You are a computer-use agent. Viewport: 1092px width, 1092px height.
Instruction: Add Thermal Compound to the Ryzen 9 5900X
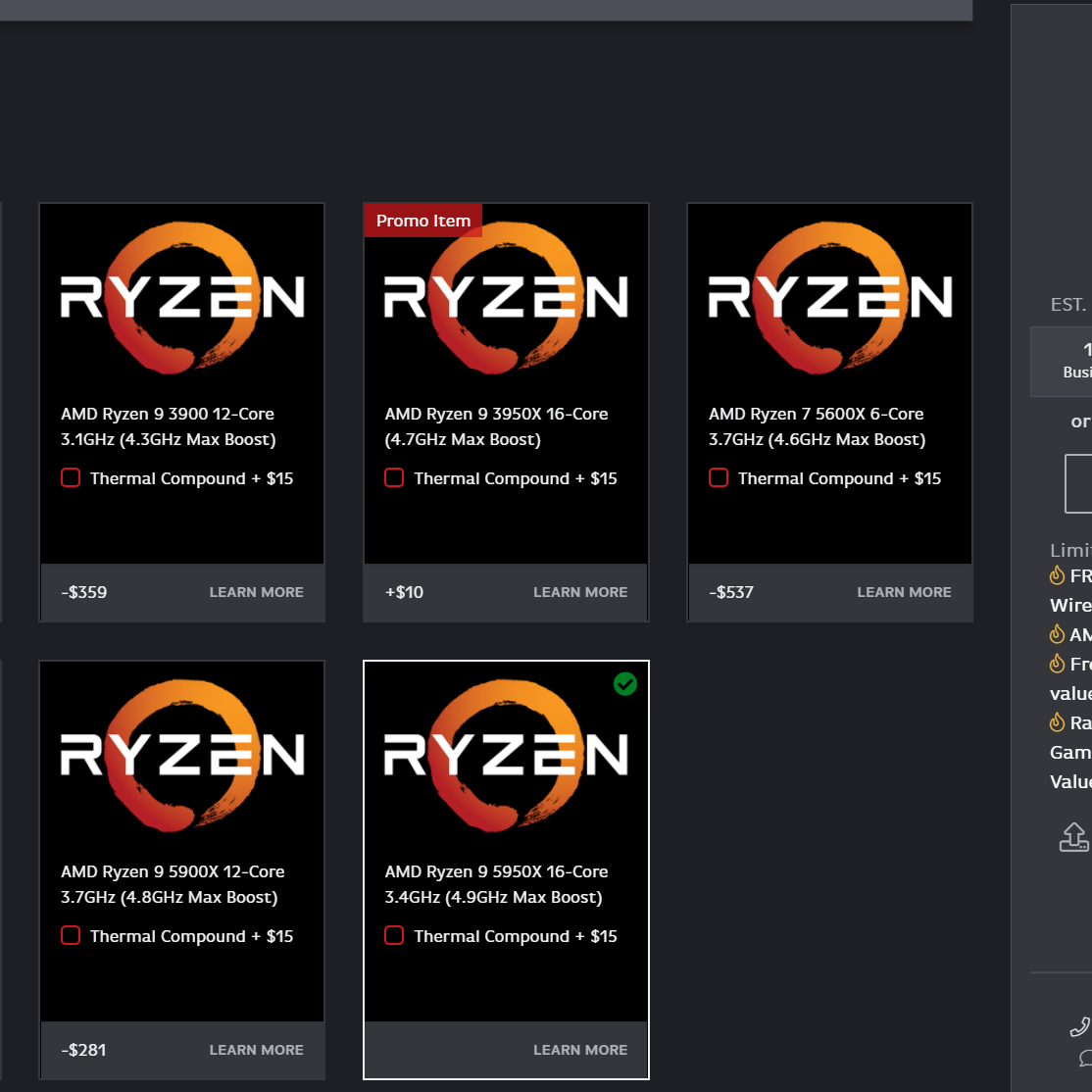coord(70,935)
